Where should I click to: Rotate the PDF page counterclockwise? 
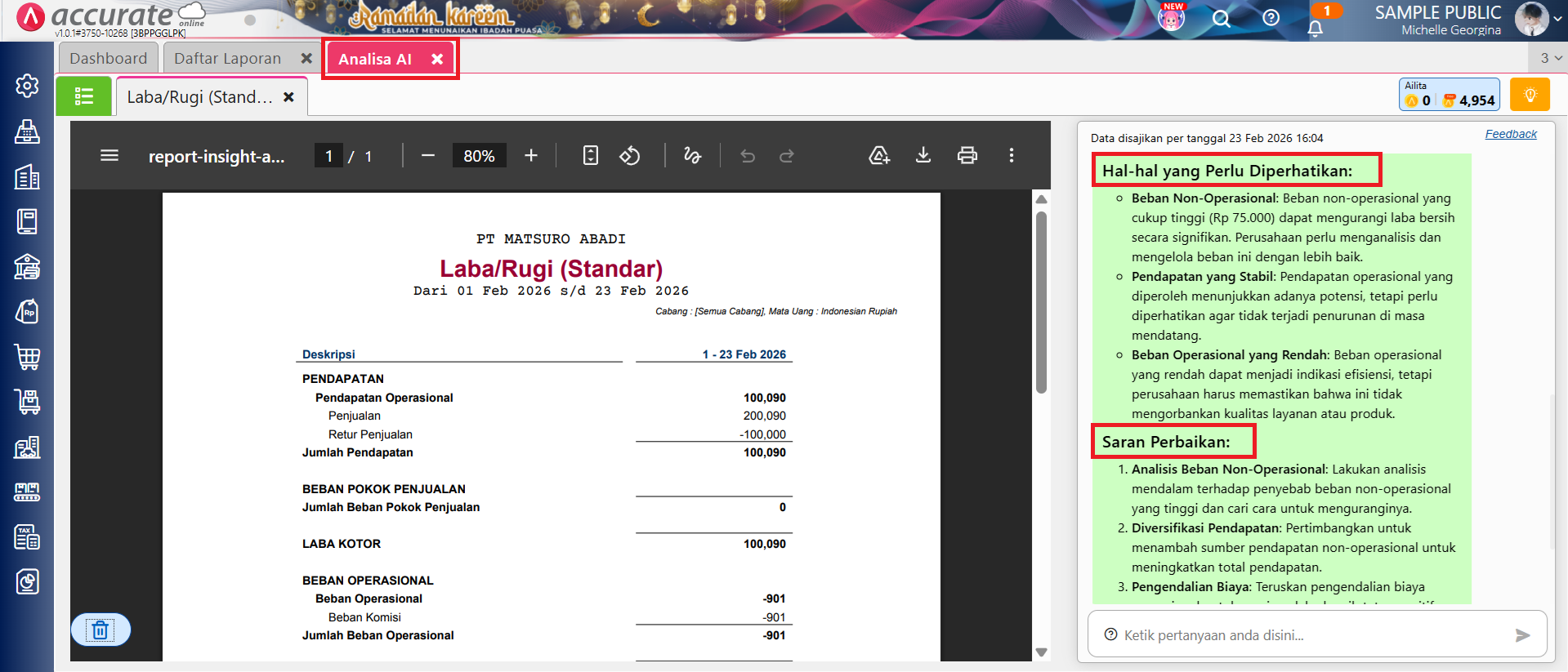tap(629, 155)
